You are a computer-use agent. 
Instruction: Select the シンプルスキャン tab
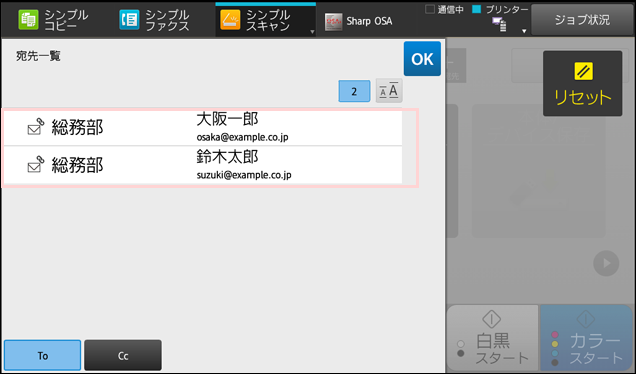point(265,20)
